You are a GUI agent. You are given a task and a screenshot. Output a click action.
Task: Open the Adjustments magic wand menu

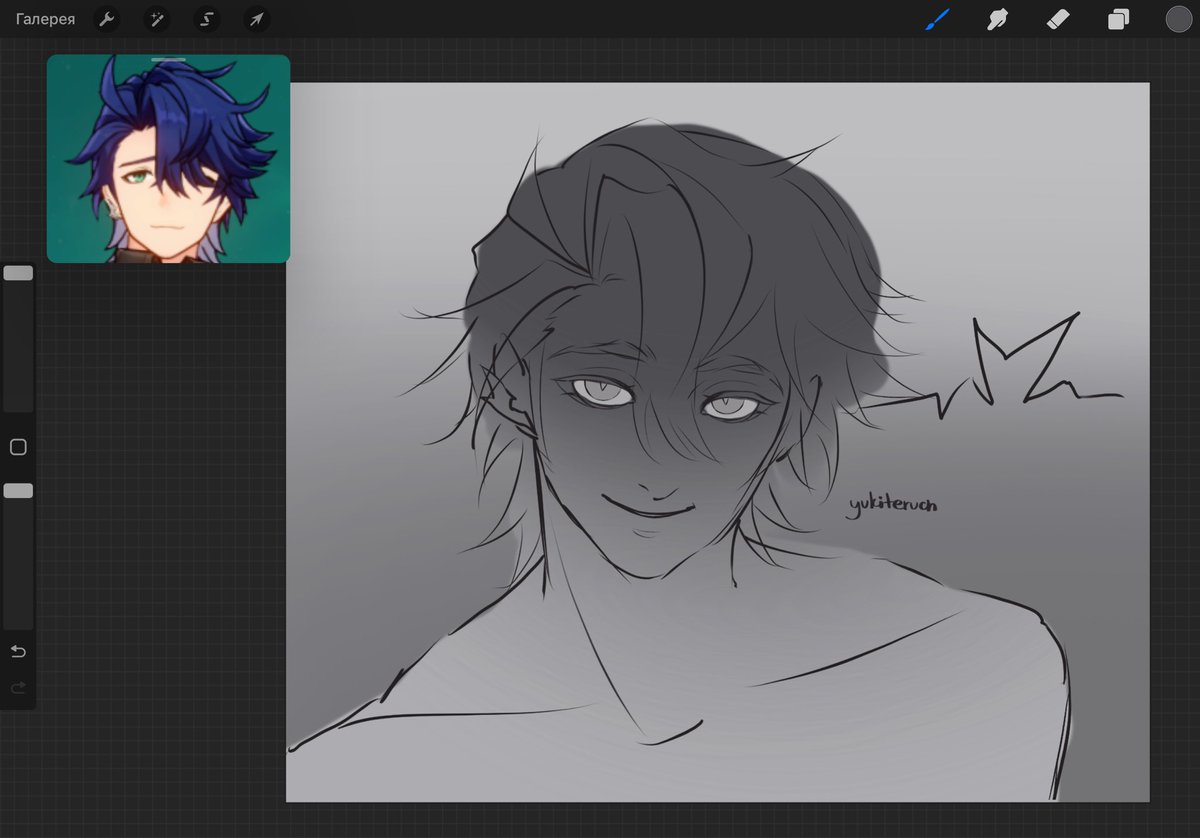point(157,19)
